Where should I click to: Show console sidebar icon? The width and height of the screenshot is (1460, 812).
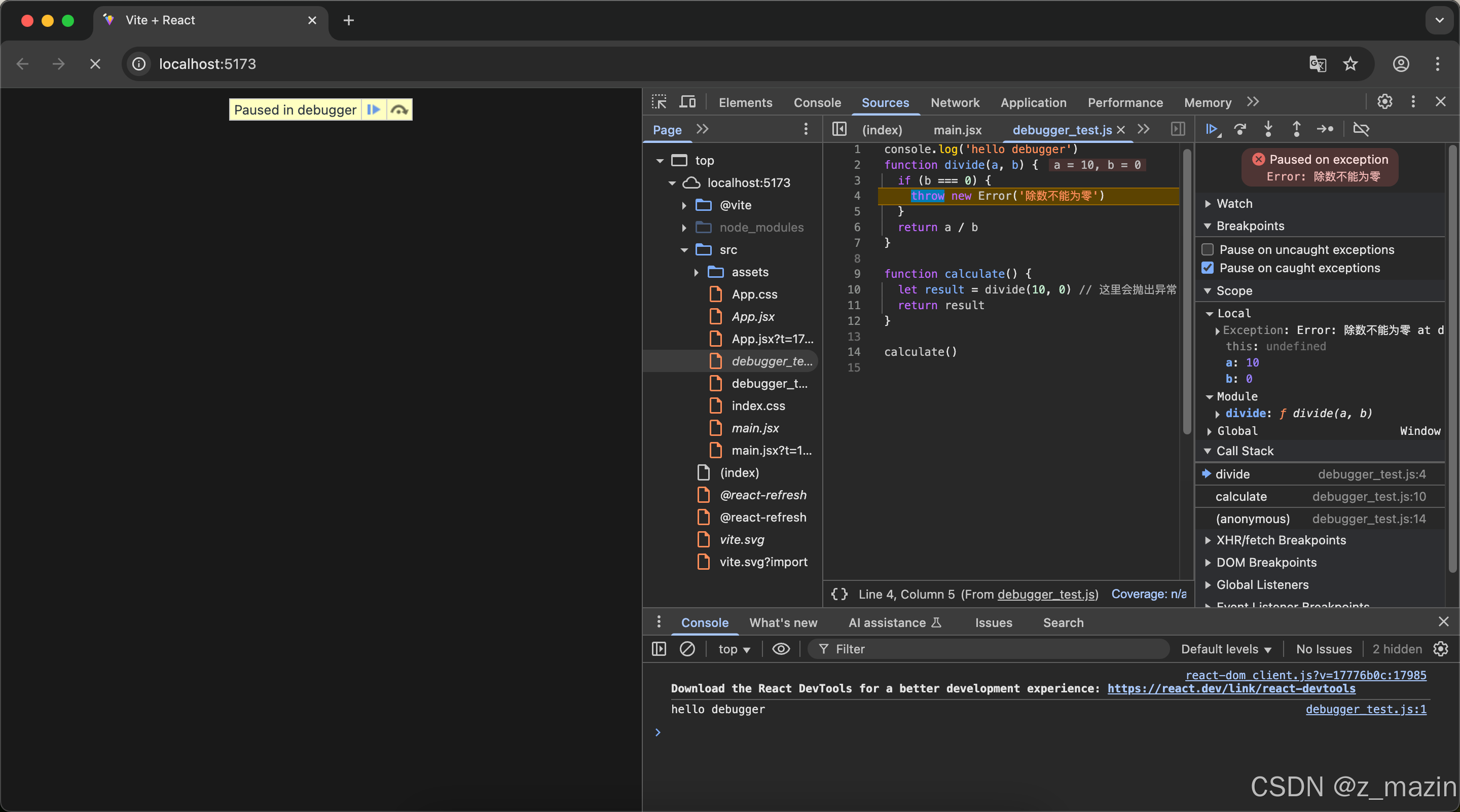(x=659, y=649)
